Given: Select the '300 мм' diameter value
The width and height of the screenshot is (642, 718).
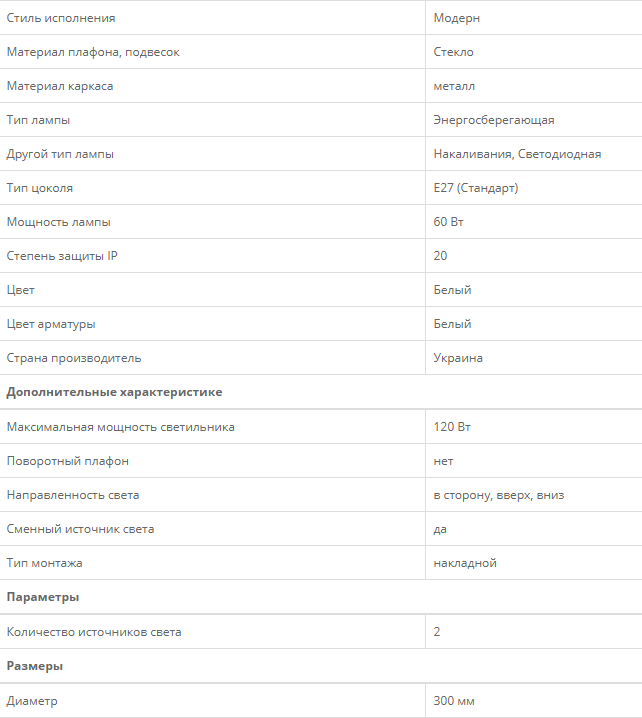Looking at the screenshot, I should pyautogui.click(x=454, y=701).
